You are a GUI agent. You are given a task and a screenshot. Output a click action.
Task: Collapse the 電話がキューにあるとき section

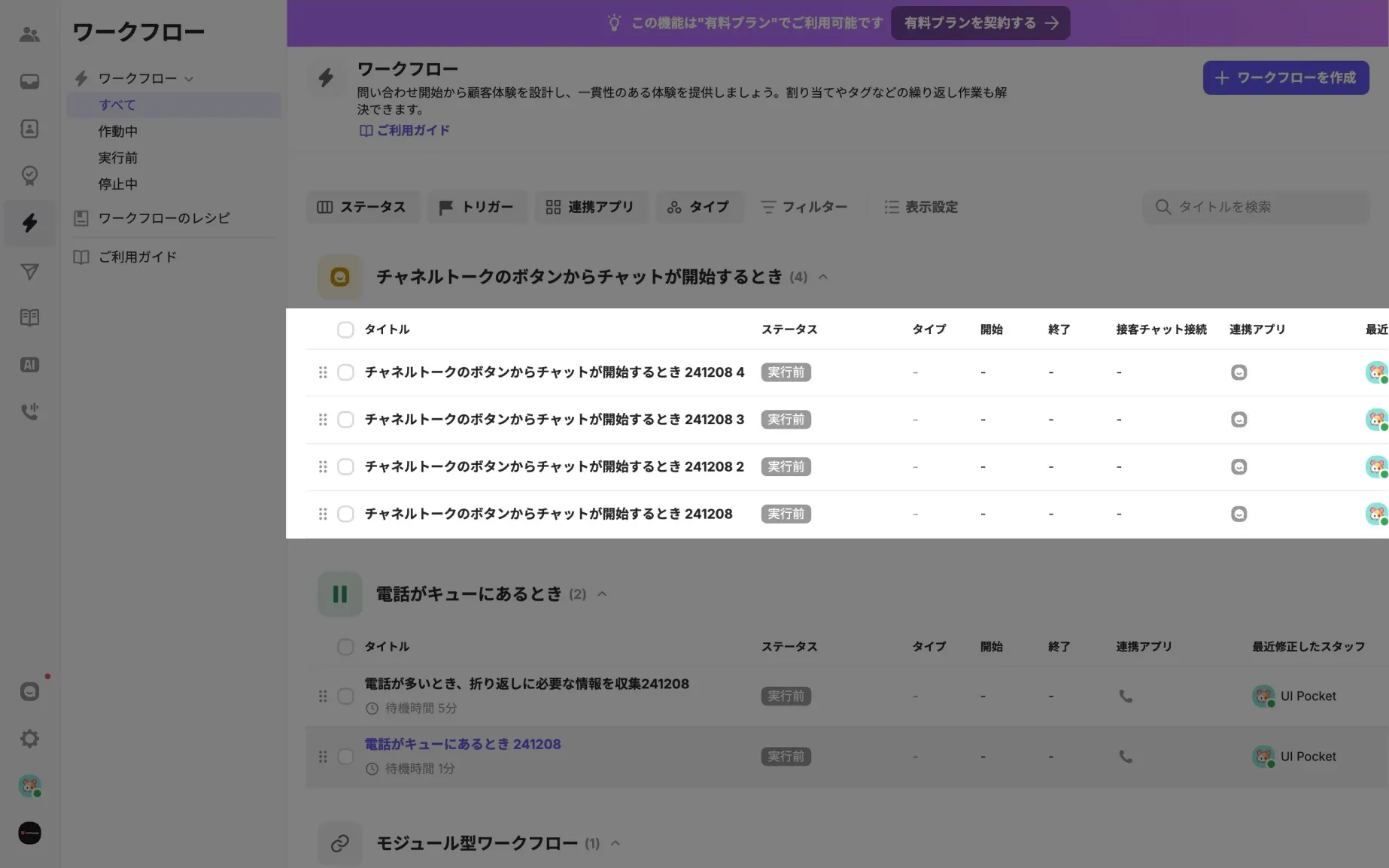tap(602, 593)
